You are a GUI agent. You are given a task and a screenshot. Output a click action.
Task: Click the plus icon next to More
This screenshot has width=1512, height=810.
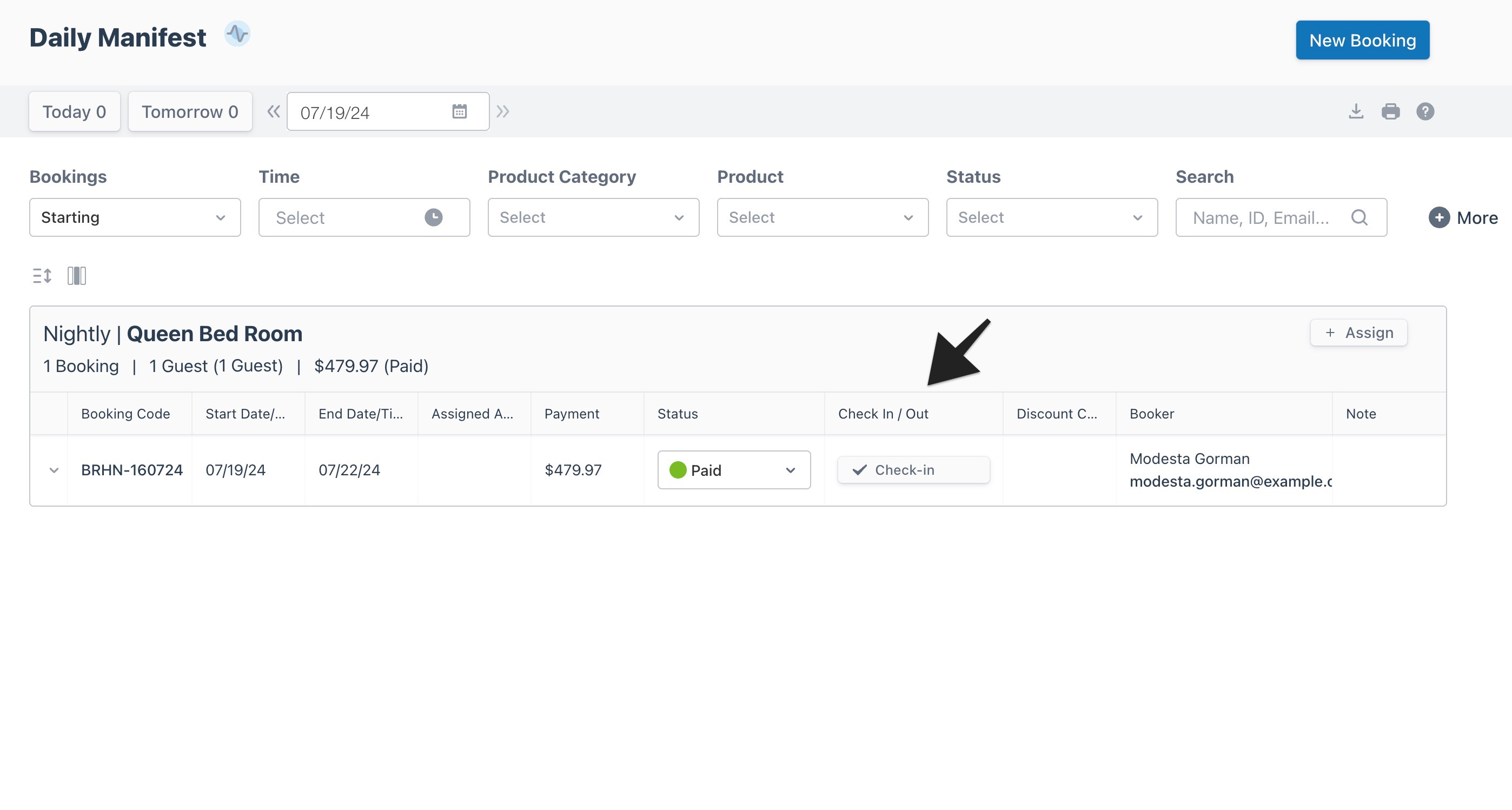coord(1439,218)
